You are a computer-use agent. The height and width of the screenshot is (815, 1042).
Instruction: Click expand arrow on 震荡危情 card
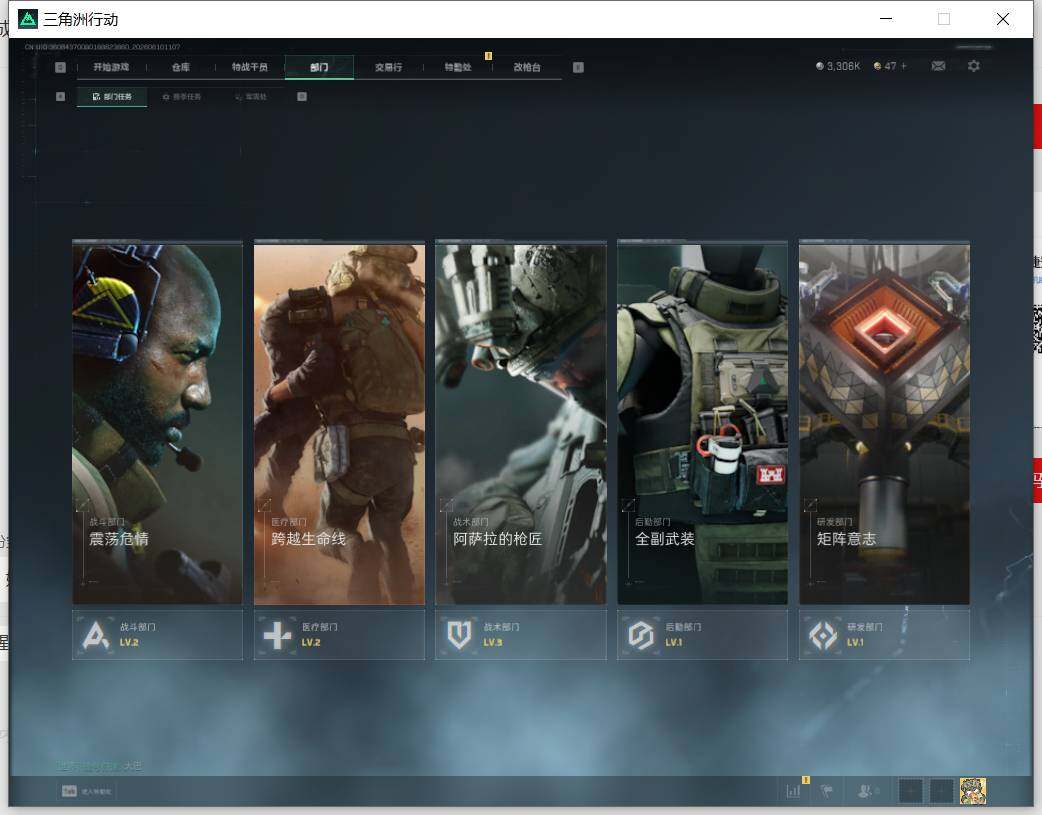coord(83,505)
